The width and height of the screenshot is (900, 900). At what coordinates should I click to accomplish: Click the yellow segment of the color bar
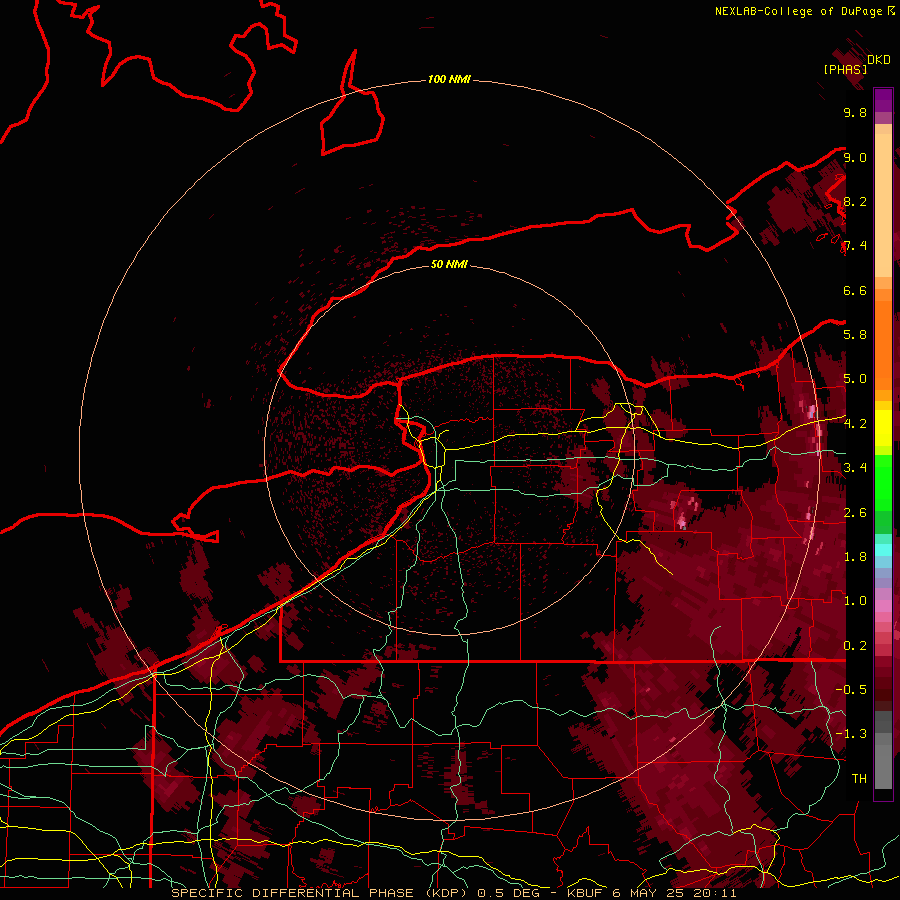pos(883,428)
